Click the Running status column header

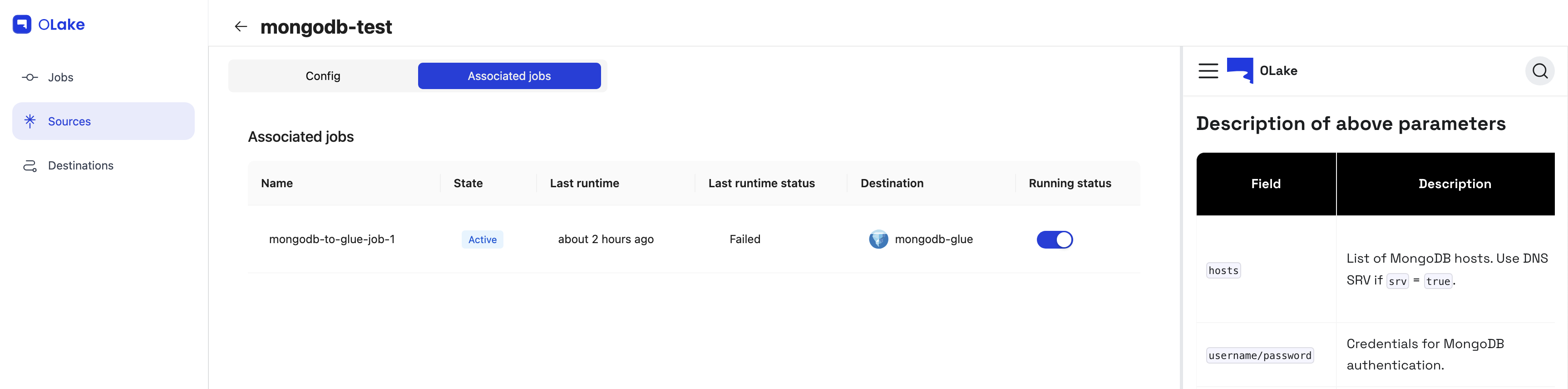[x=1070, y=183]
